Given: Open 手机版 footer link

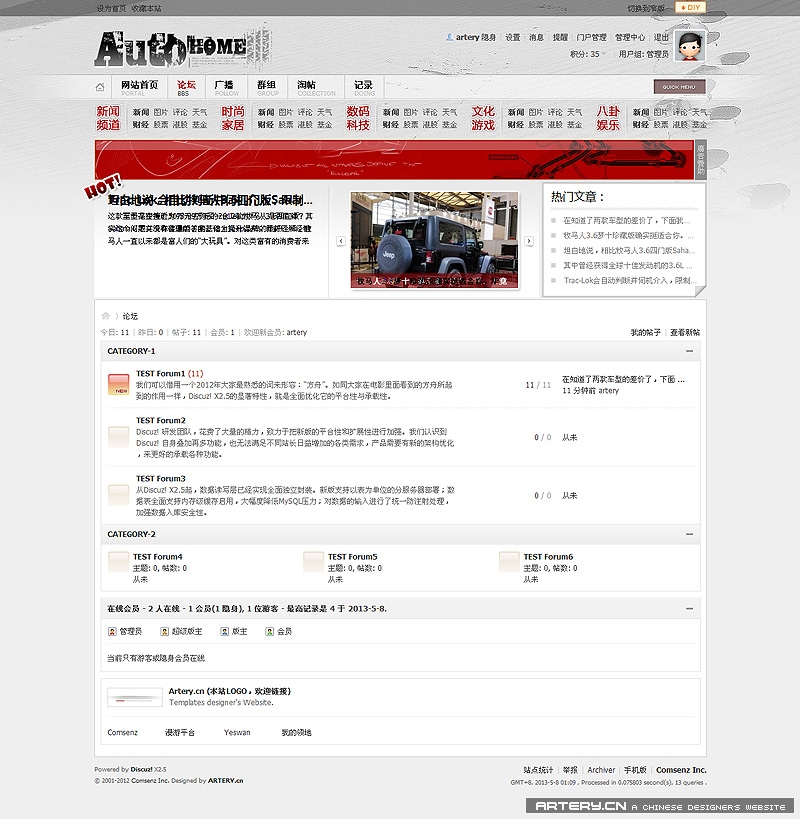Looking at the screenshot, I should (635, 770).
